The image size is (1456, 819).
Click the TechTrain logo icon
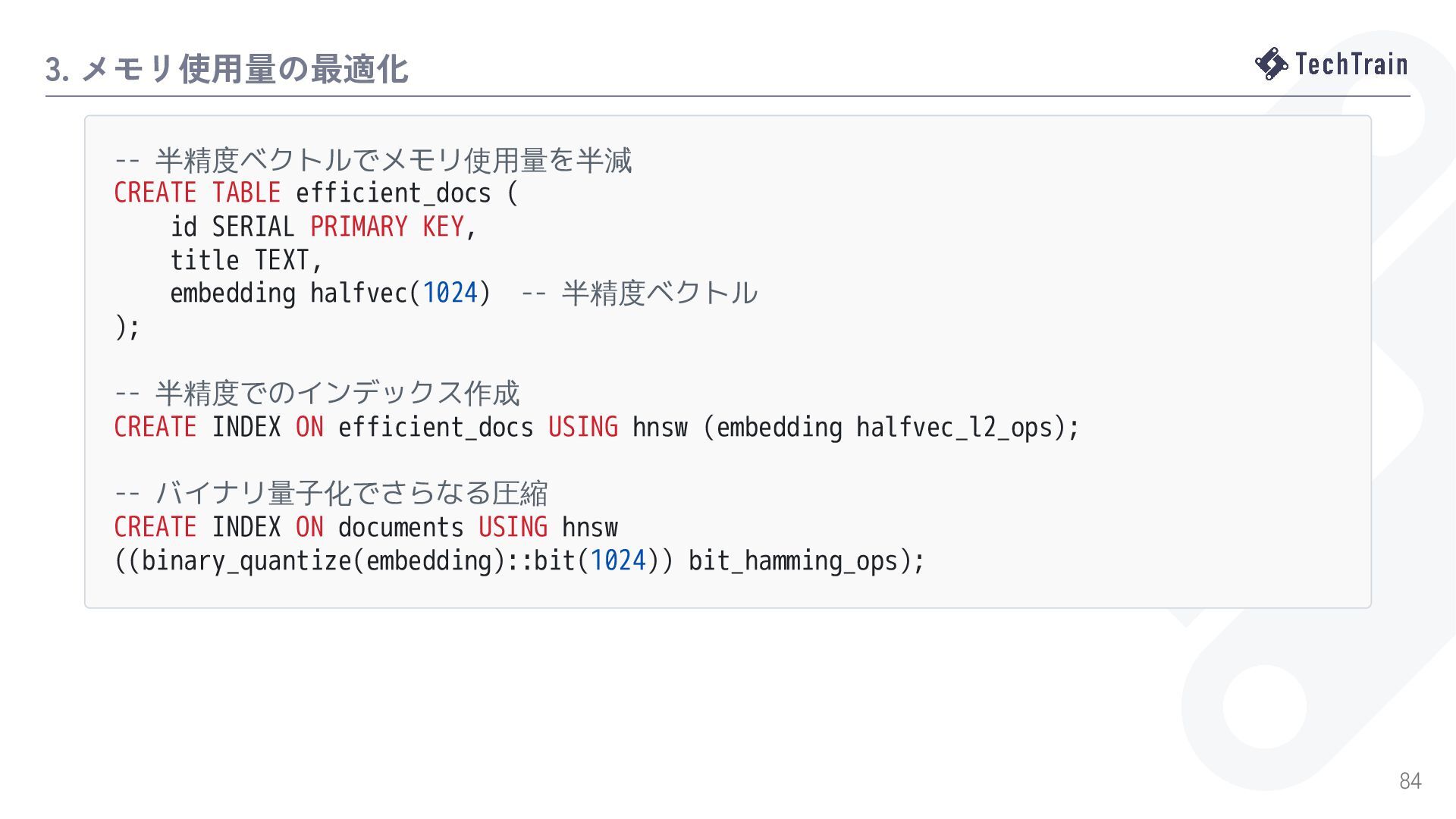(x=1272, y=64)
